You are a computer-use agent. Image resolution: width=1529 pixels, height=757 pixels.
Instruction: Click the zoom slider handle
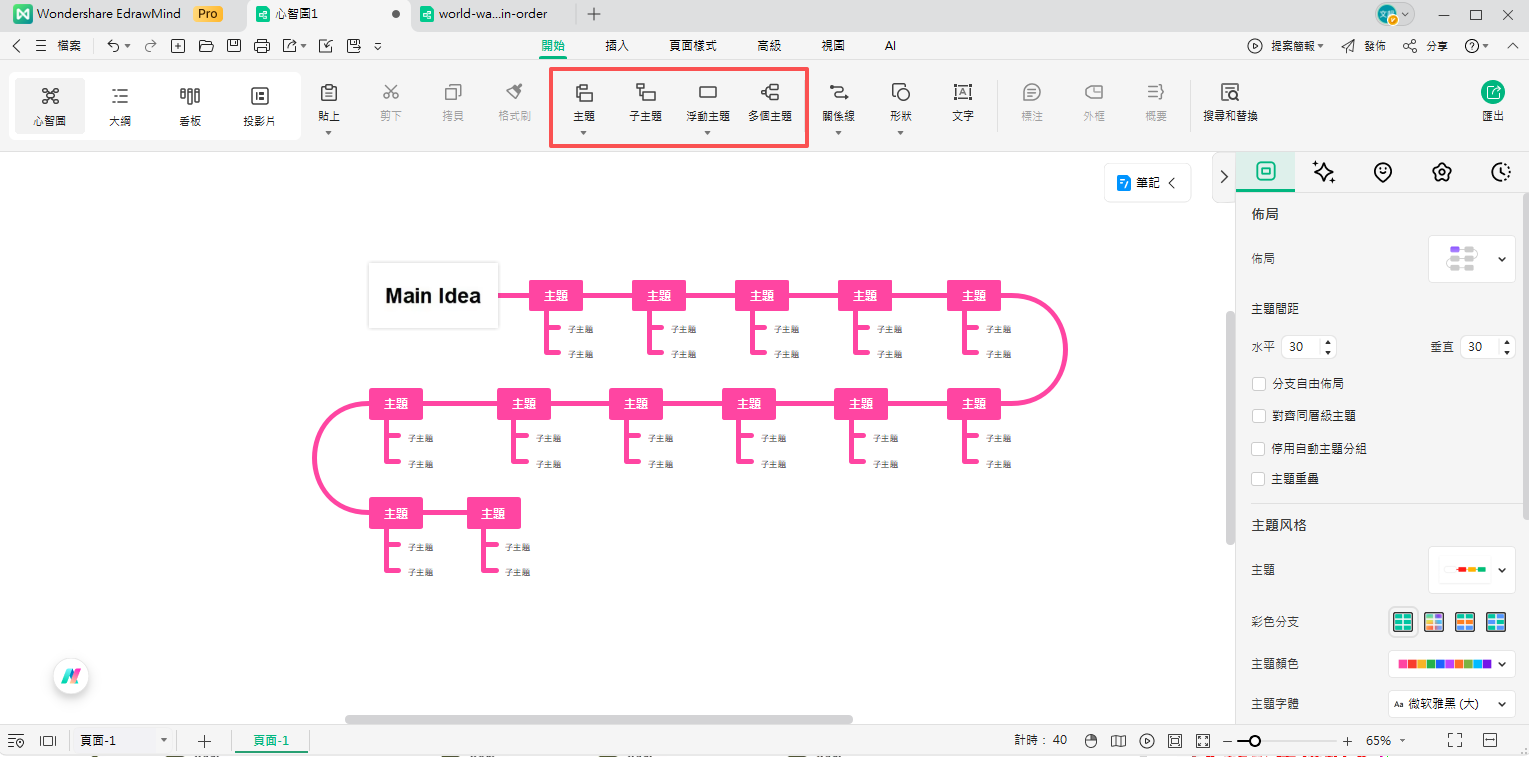[1254, 741]
